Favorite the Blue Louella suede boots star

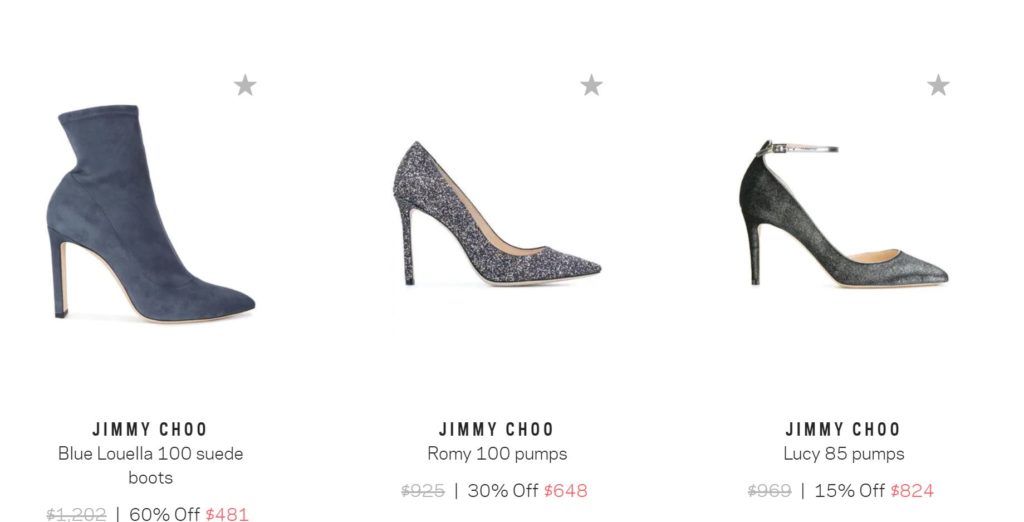(245, 85)
